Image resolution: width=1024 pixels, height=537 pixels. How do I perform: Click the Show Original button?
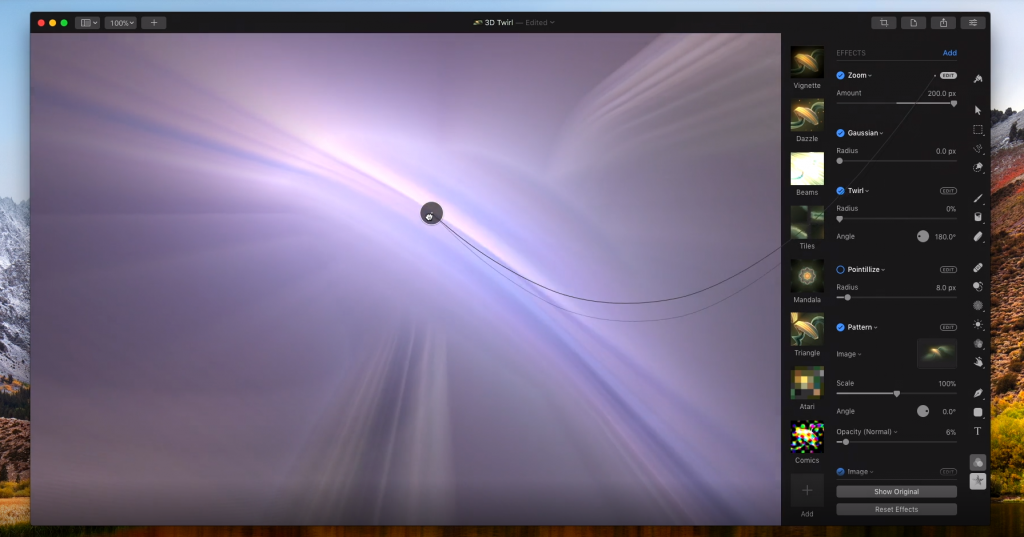pyautogui.click(x=896, y=491)
